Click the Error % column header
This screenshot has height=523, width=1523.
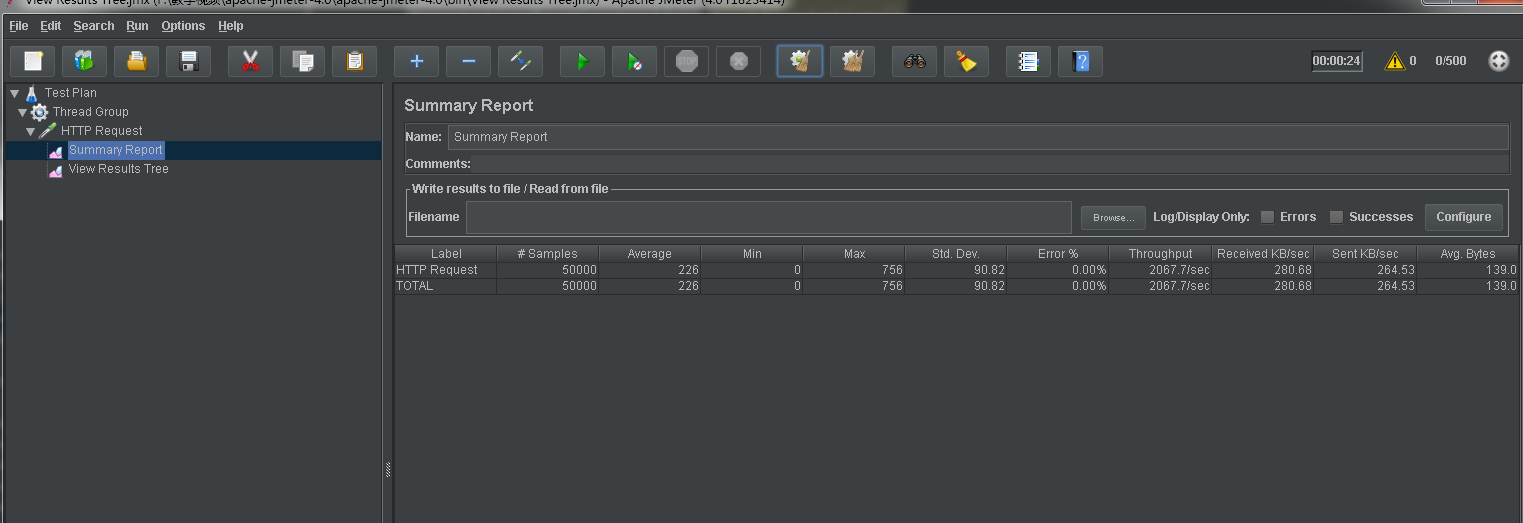point(1058,254)
